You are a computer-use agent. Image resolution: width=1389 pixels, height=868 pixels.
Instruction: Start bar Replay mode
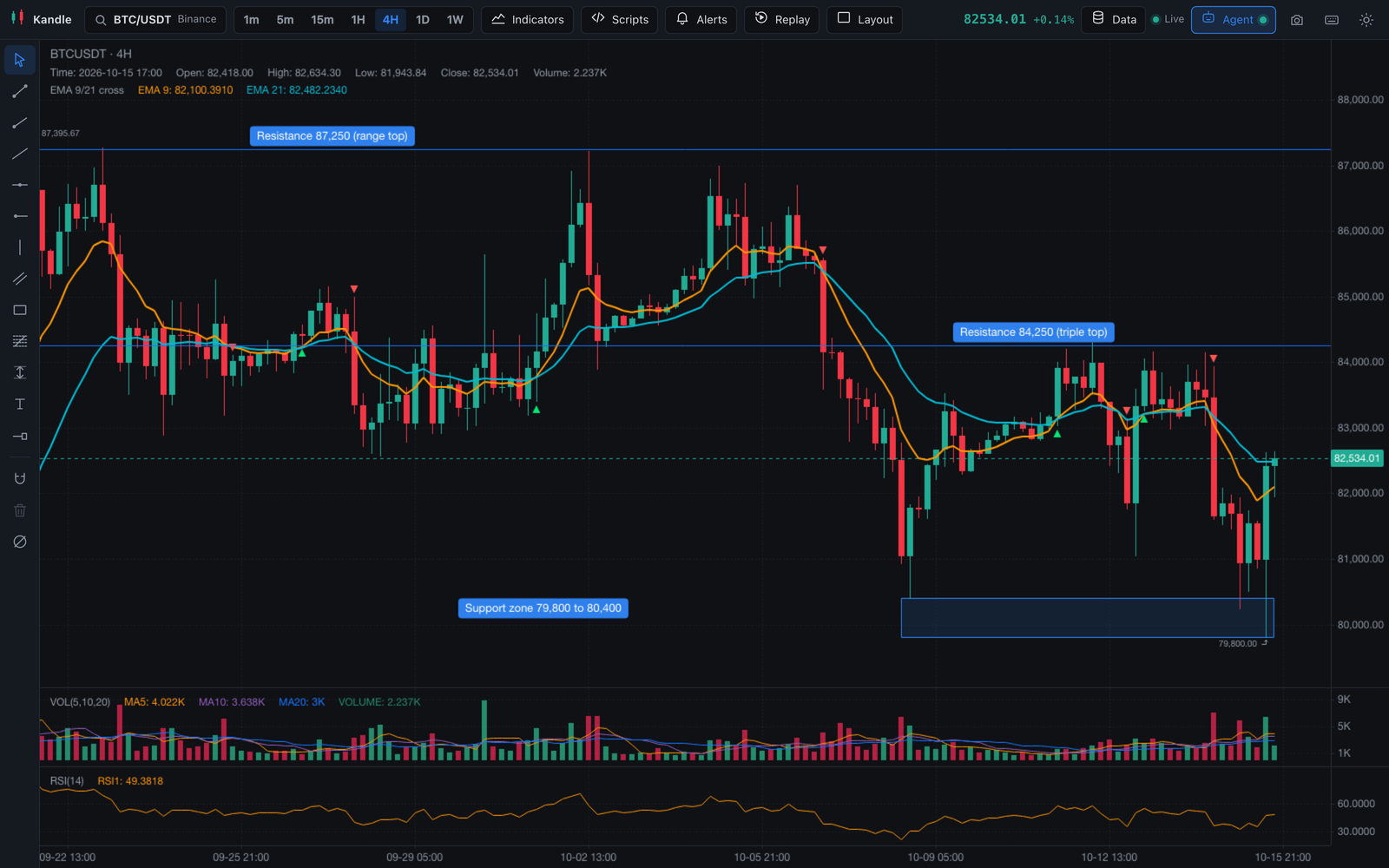(x=782, y=20)
